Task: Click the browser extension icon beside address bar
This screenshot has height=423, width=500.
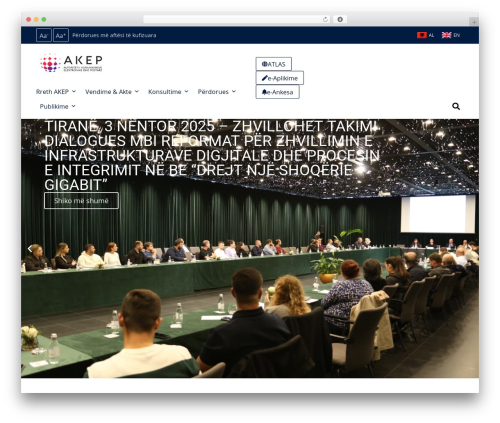Action: pos(340,19)
